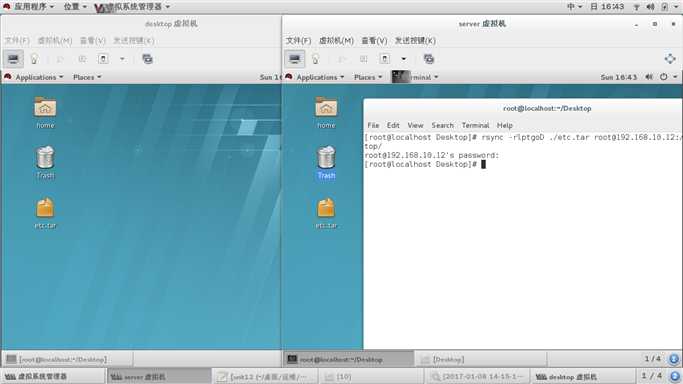The height and width of the screenshot is (384, 683).
Task: Select etc.tar file on desktop VM
Action: click(x=45, y=208)
